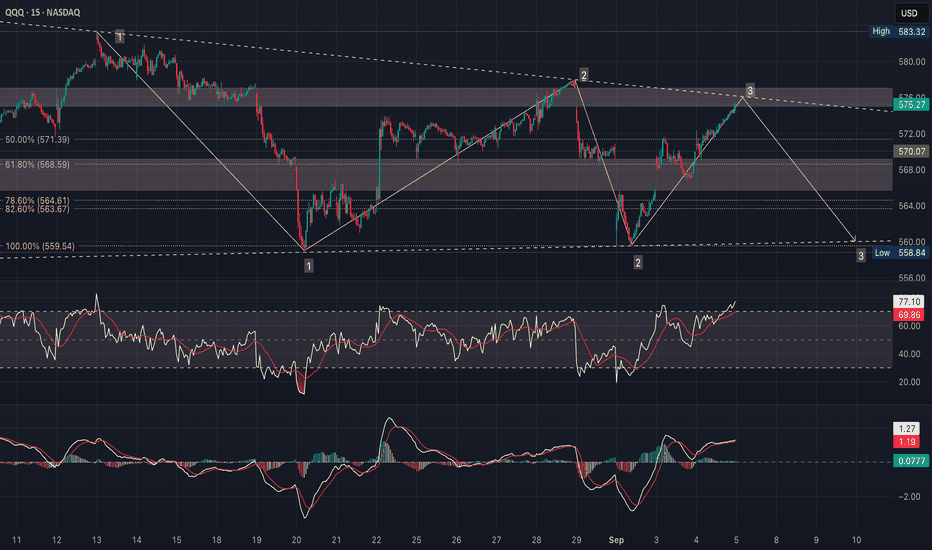Click the 564.00 tick on the price axis
The image size is (932, 550).
[911, 206]
